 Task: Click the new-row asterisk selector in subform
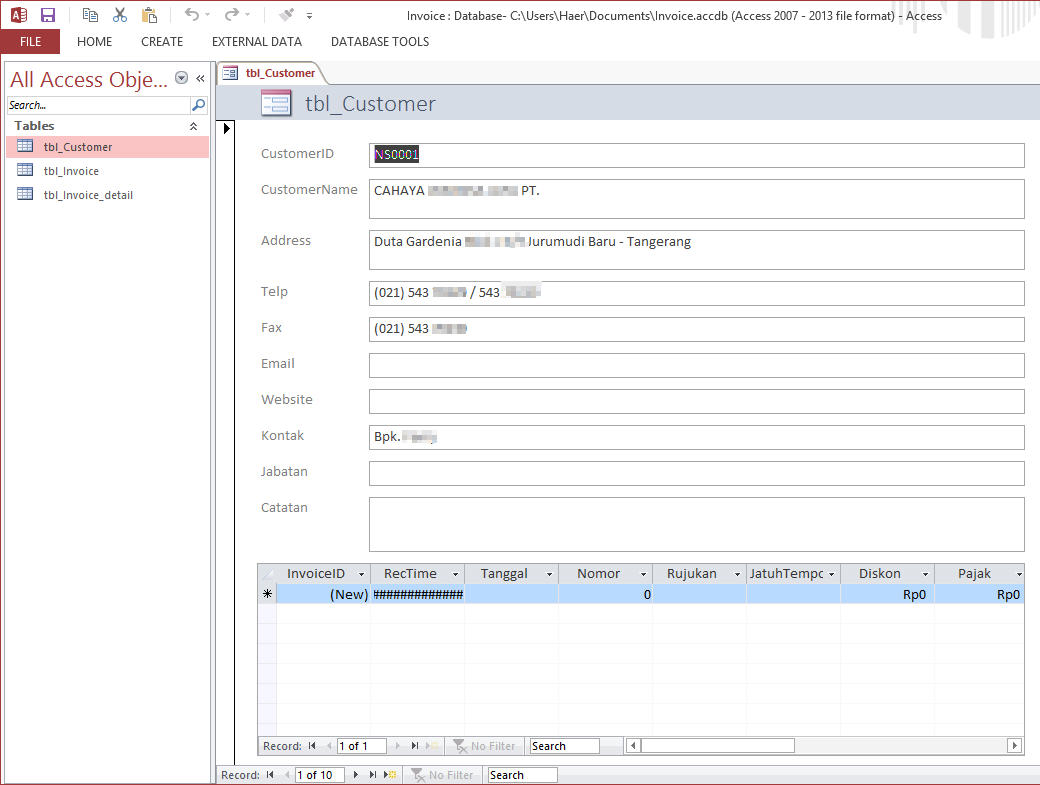[x=267, y=594]
